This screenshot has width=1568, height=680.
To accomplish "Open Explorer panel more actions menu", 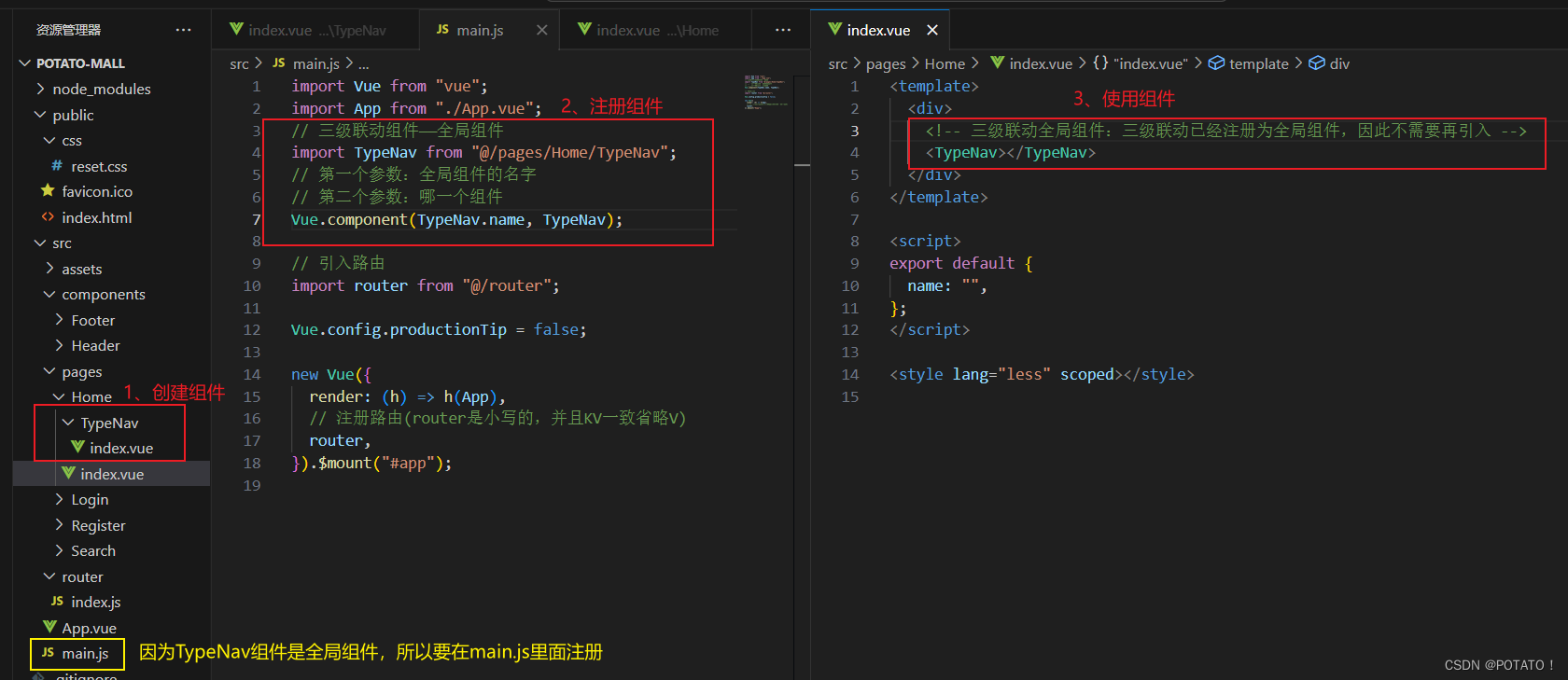I will 184,30.
